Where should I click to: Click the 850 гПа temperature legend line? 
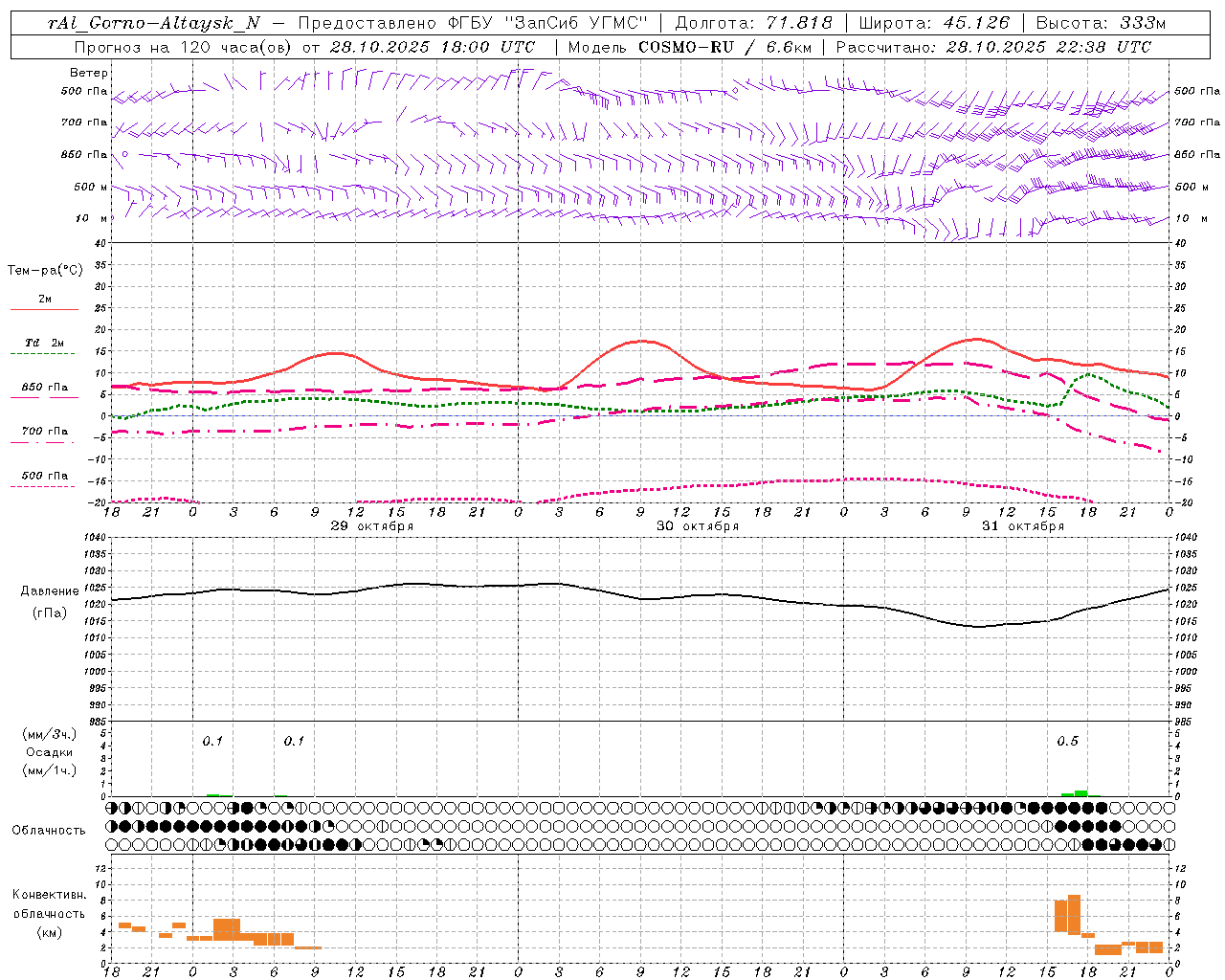(x=44, y=398)
